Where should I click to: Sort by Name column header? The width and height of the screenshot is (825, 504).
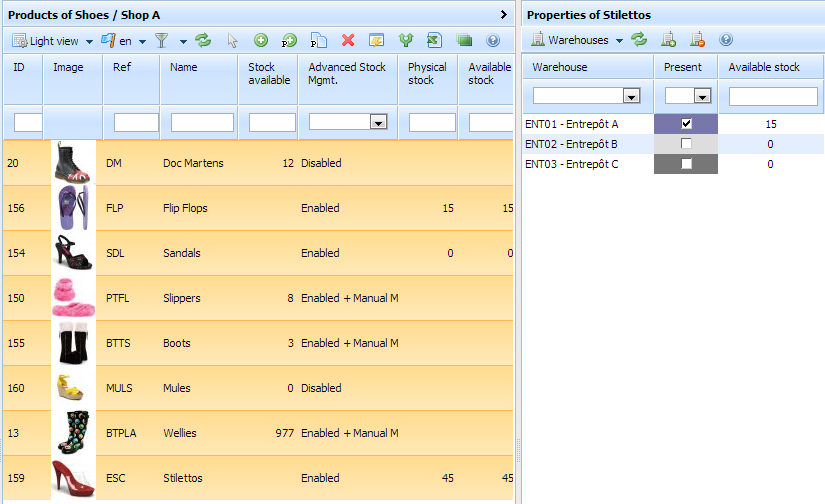pos(185,68)
